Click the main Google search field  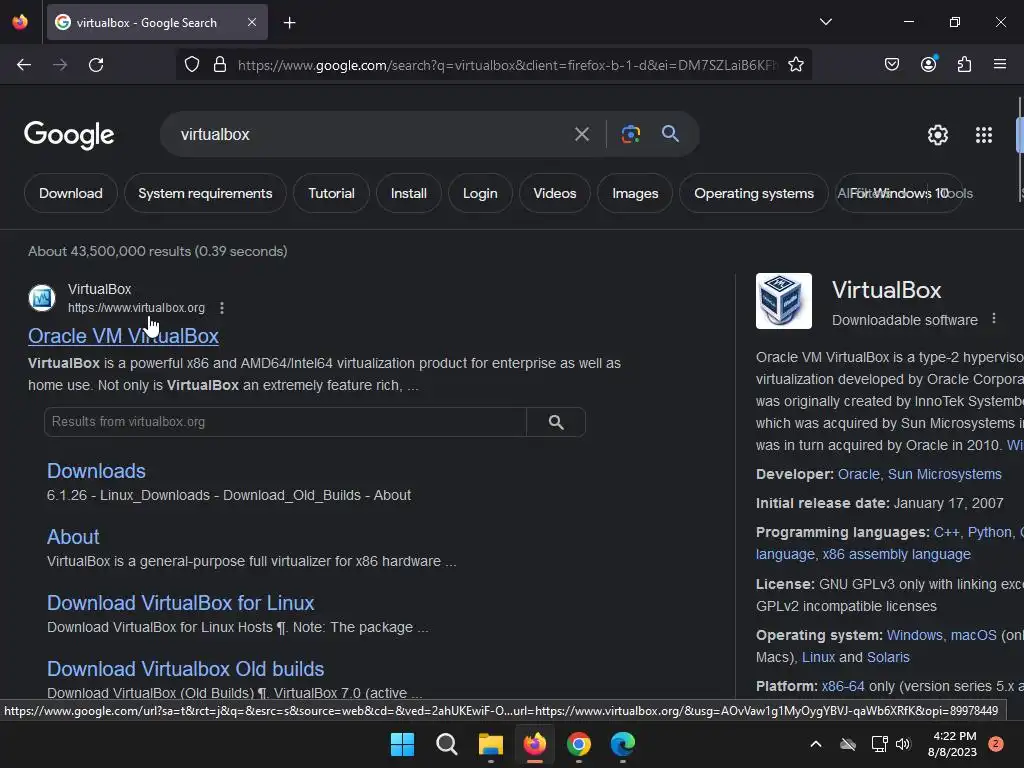[372, 135]
